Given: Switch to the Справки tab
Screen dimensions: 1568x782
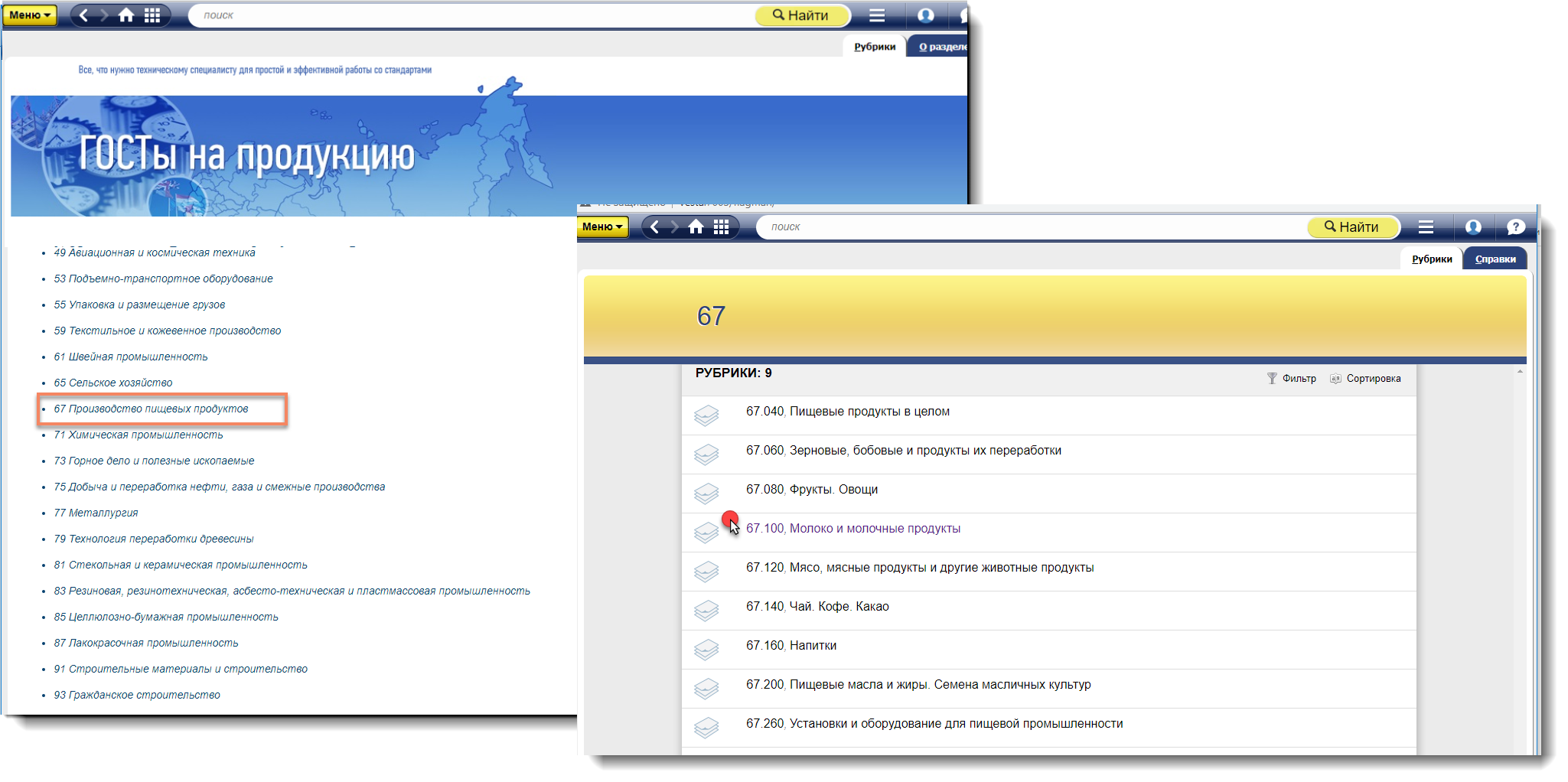Looking at the screenshot, I should 1495,259.
